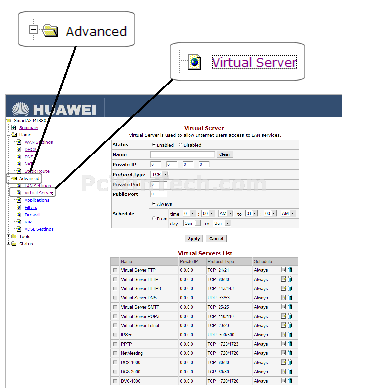Tick the DVC-1000 row checkbox
Image resolution: width=365 pixels, height=388 pixels.
[115, 381]
